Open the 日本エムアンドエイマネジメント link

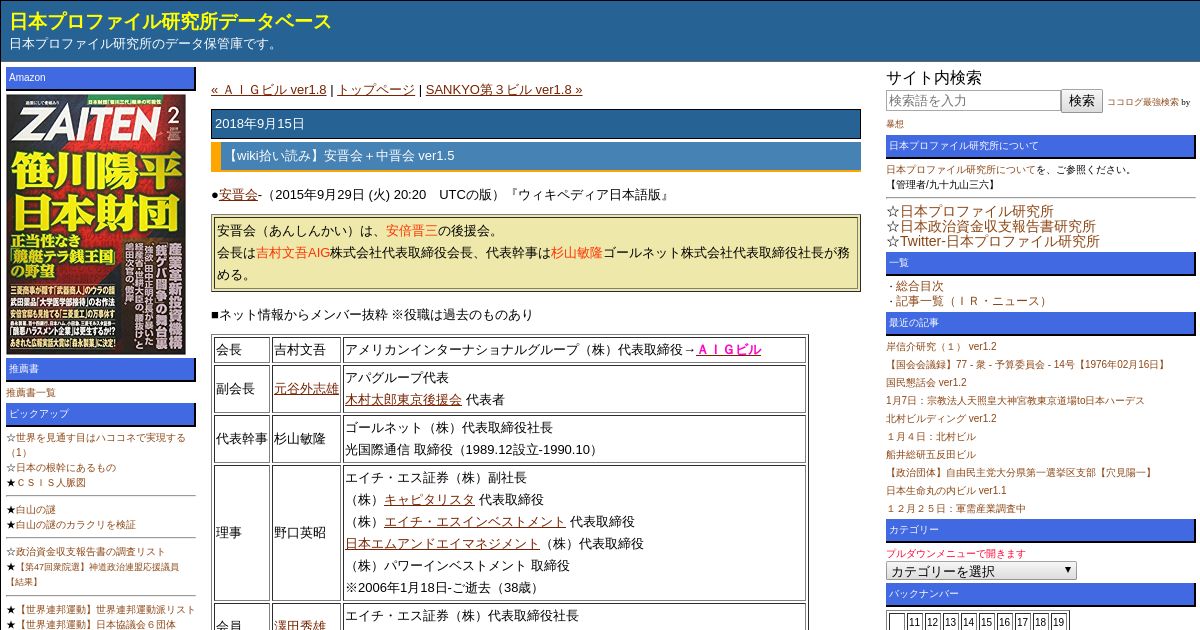tap(442, 543)
